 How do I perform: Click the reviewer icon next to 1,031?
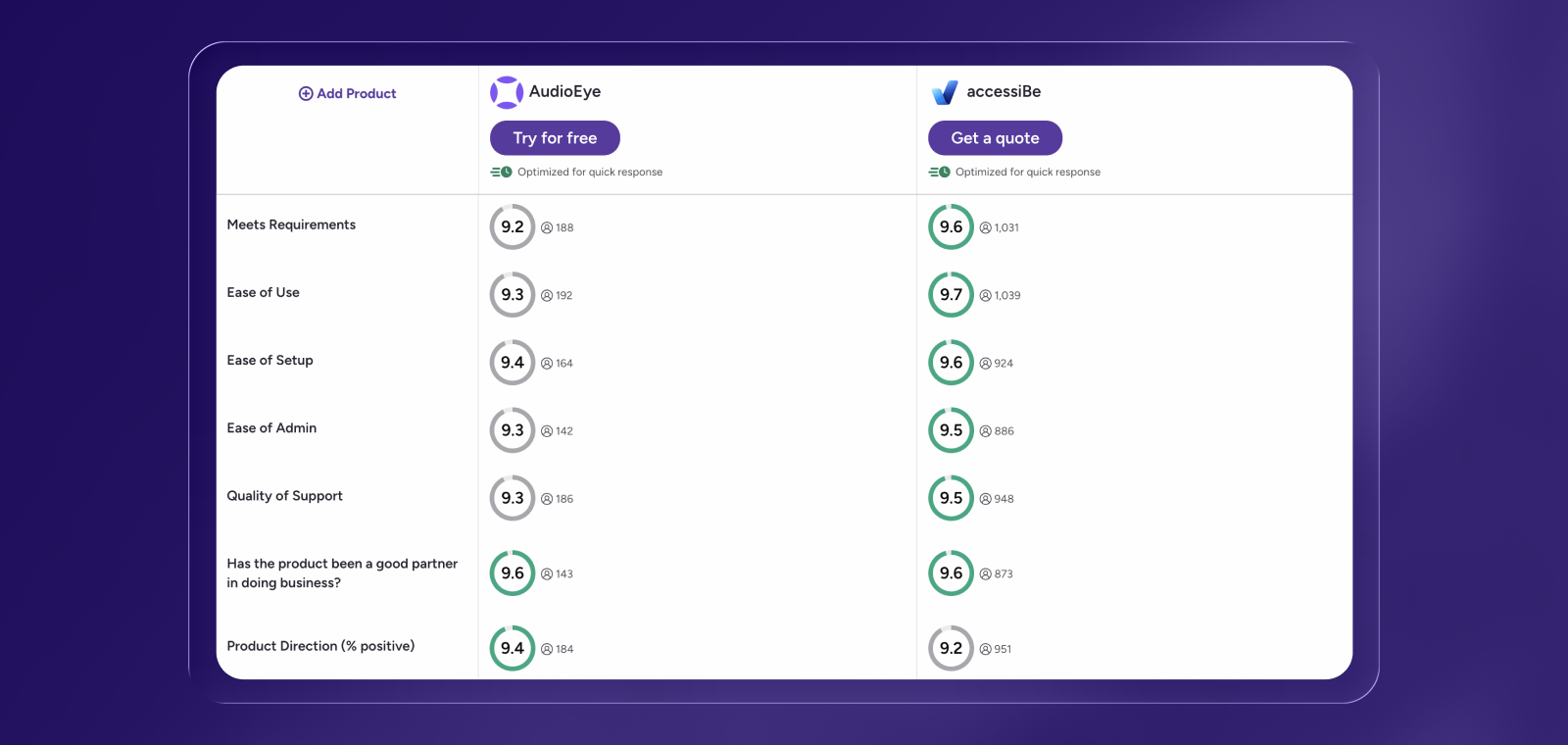pos(983,227)
